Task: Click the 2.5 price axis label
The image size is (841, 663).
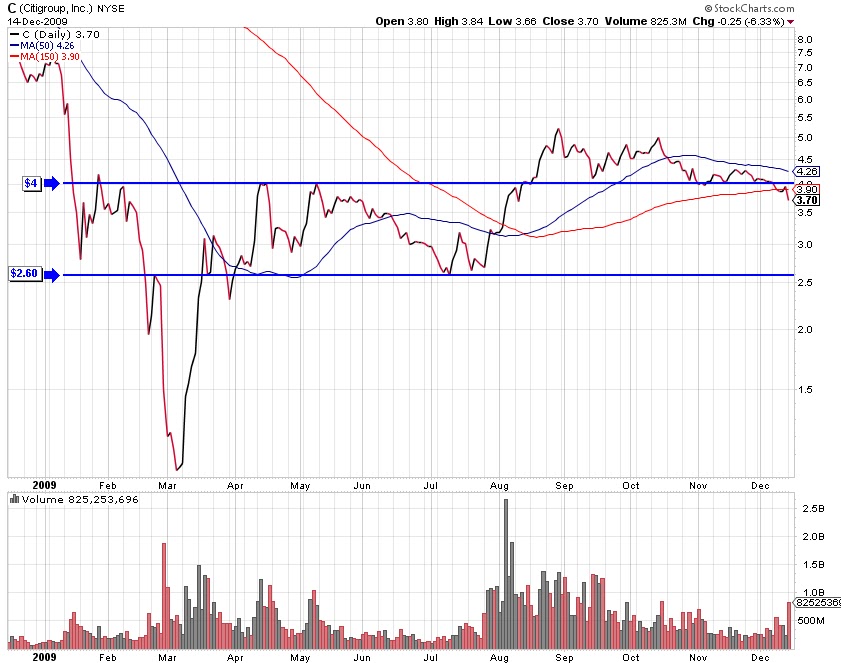Action: pyautogui.click(x=805, y=283)
